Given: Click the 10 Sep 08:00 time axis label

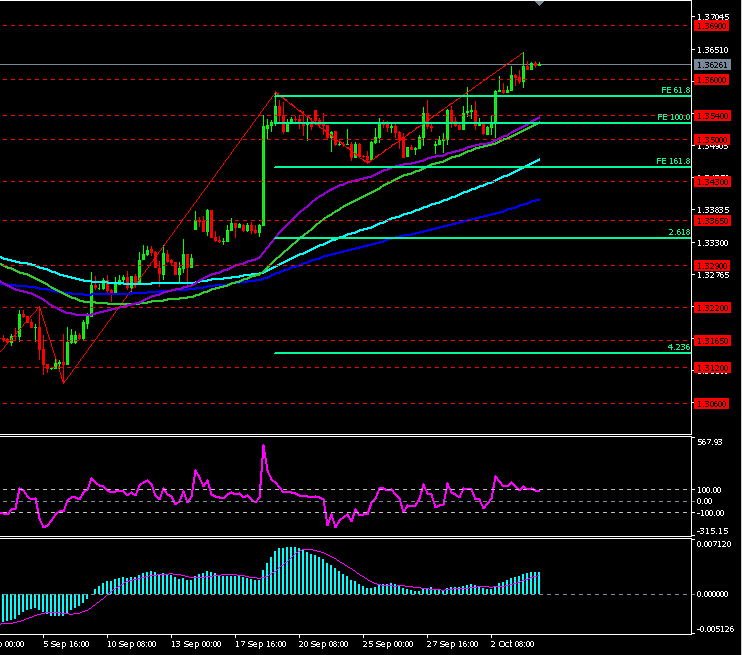Looking at the screenshot, I should coord(132,644).
